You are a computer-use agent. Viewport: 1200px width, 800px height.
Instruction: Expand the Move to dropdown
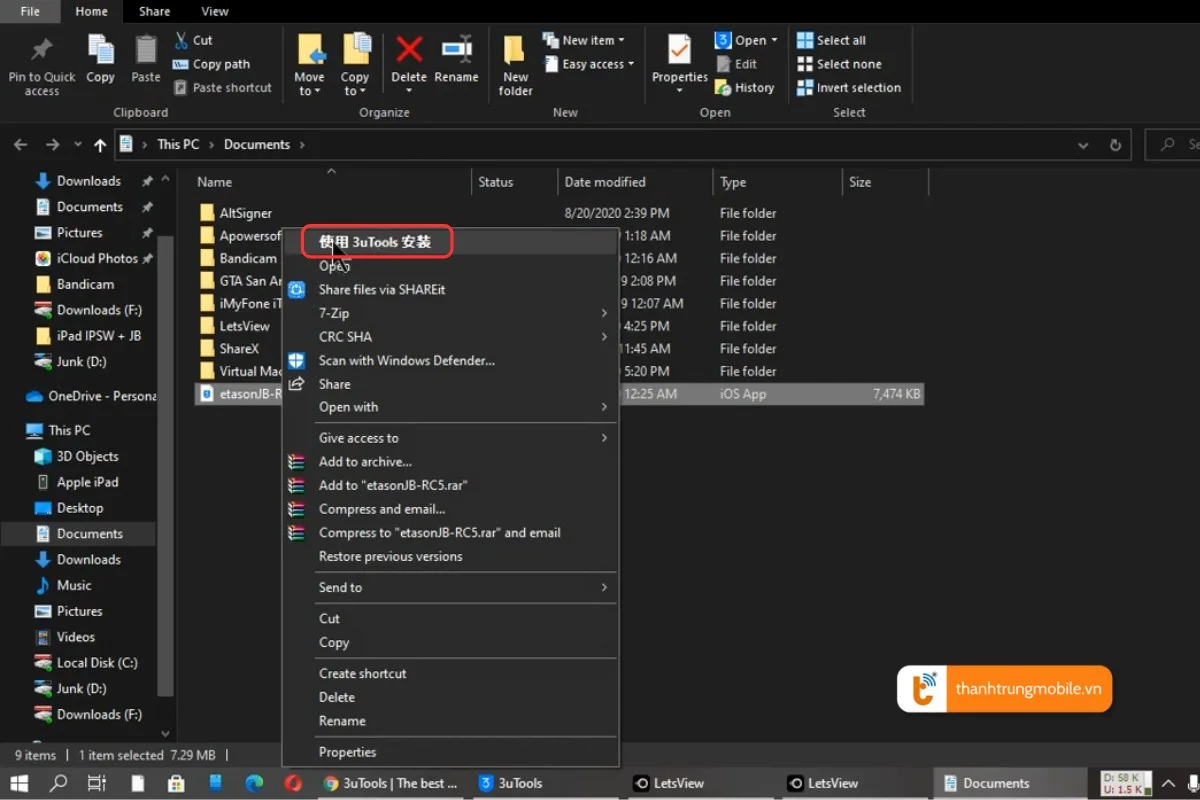(309, 91)
